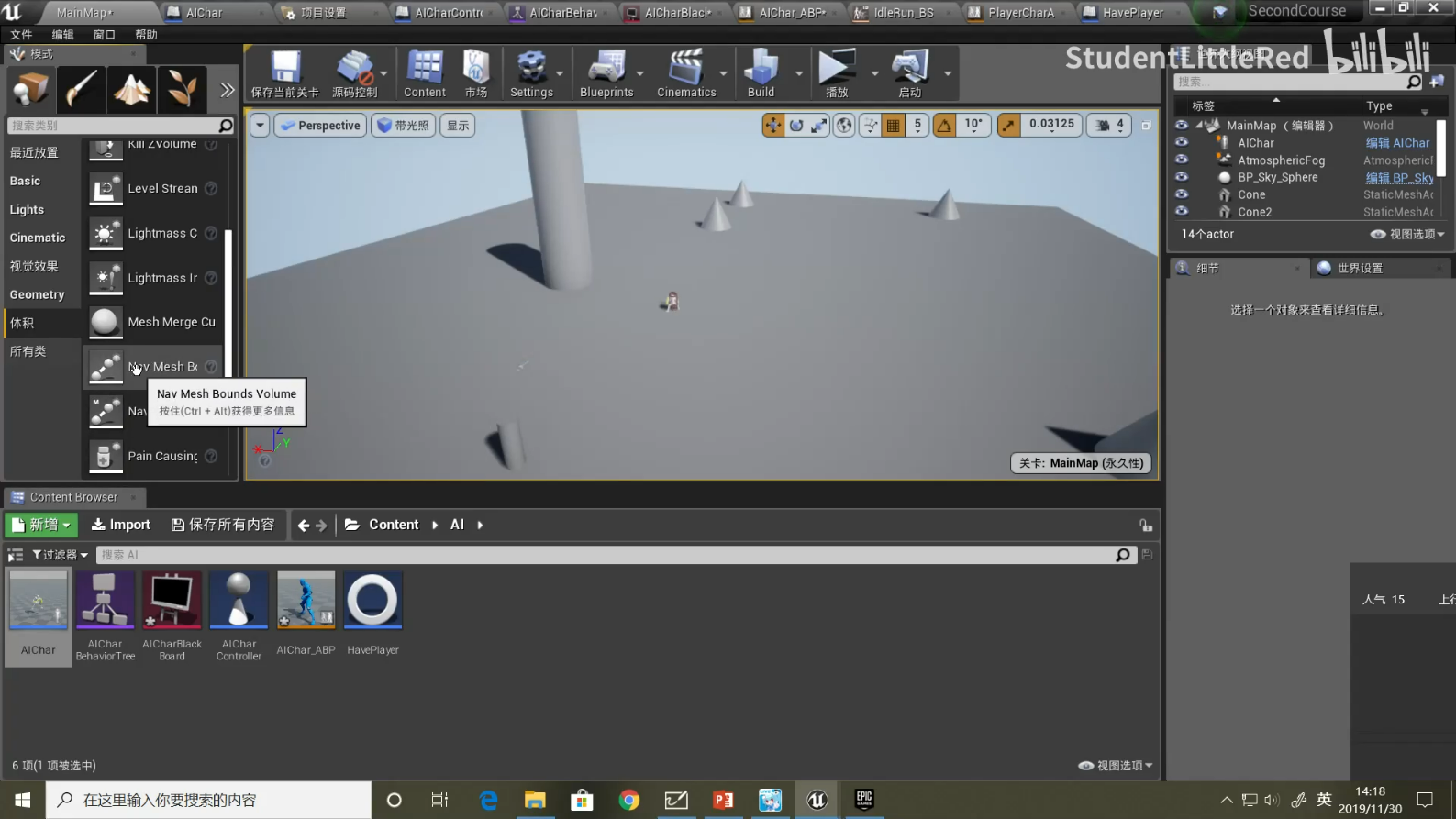The width and height of the screenshot is (1456, 819).
Task: Open Window menu
Action: pyautogui.click(x=105, y=35)
